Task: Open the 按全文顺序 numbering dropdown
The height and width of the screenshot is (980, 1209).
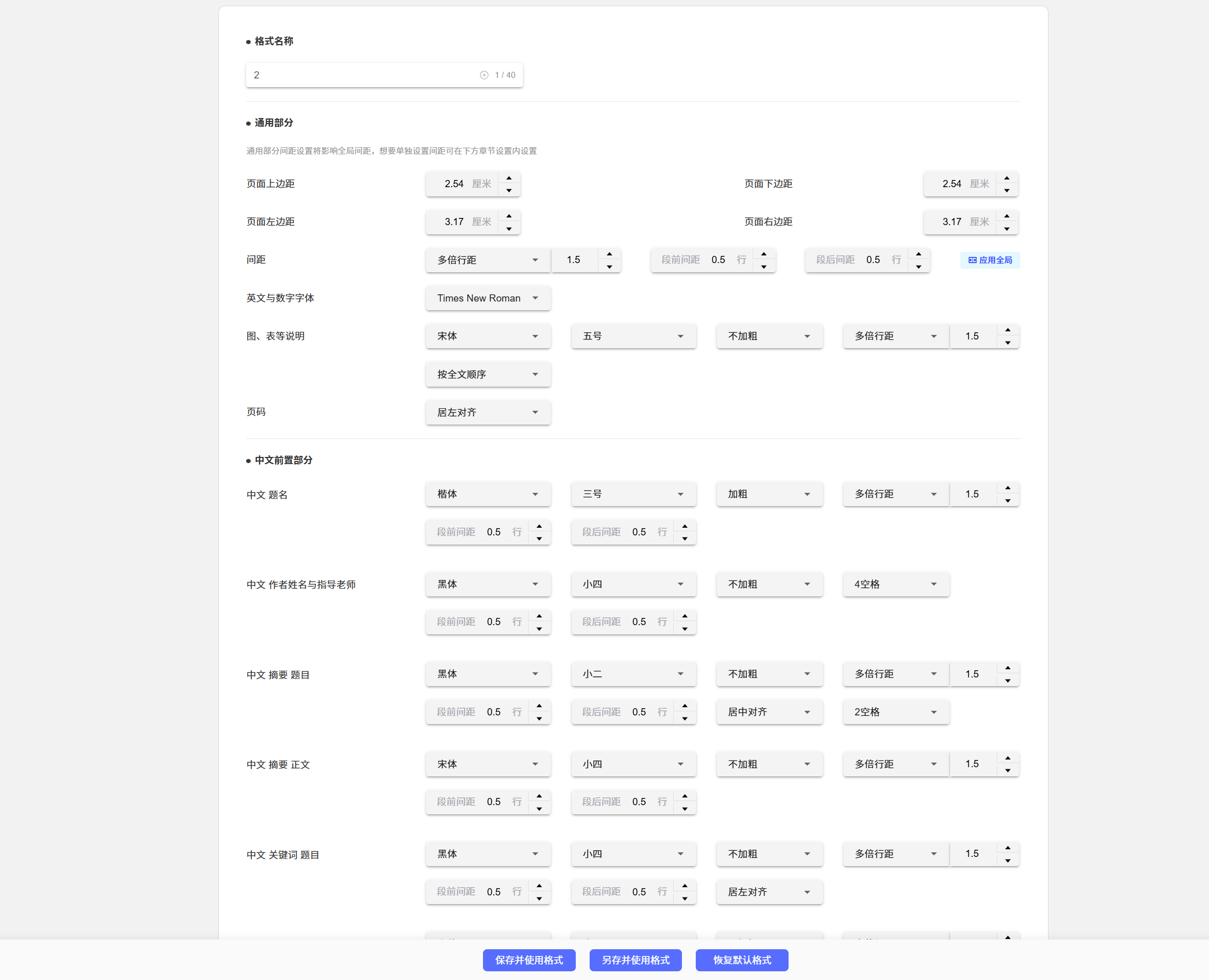Action: tap(488, 374)
